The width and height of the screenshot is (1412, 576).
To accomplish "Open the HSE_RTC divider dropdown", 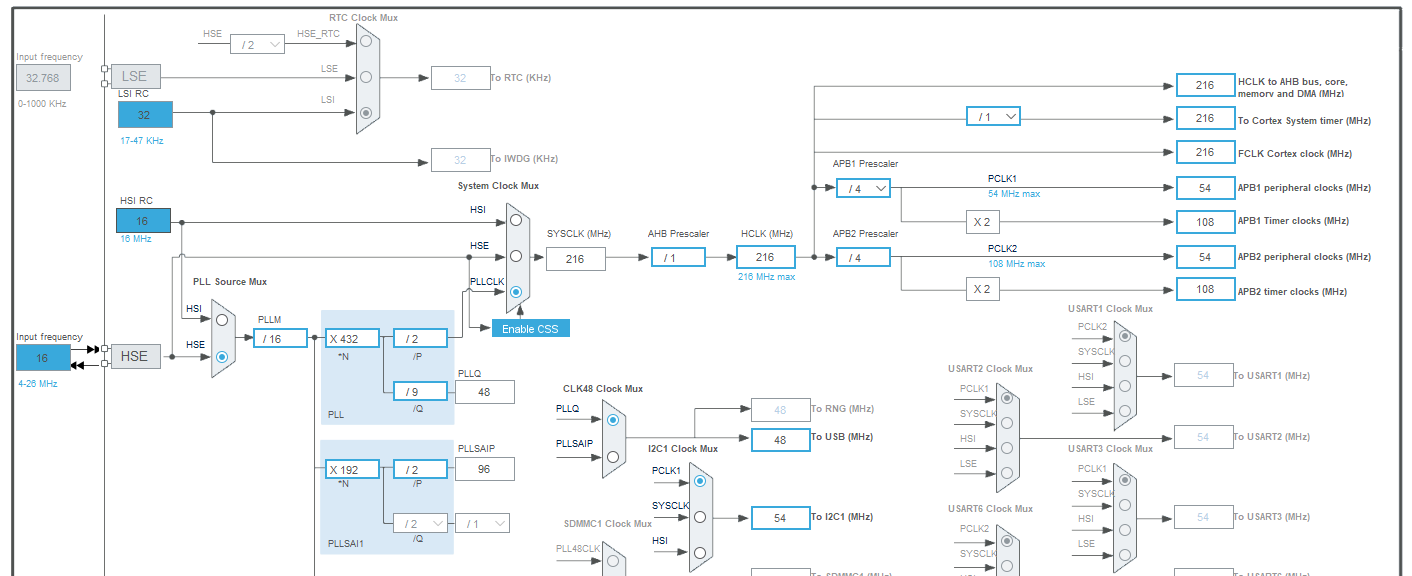I will point(257,43).
